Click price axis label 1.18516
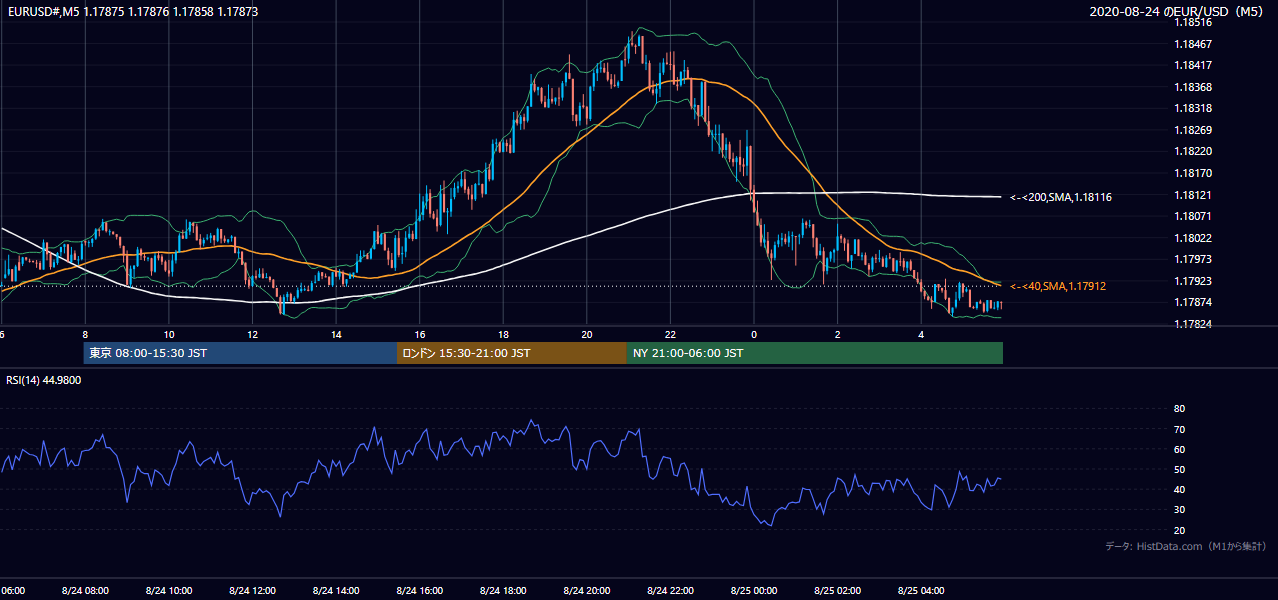 tap(1194, 22)
